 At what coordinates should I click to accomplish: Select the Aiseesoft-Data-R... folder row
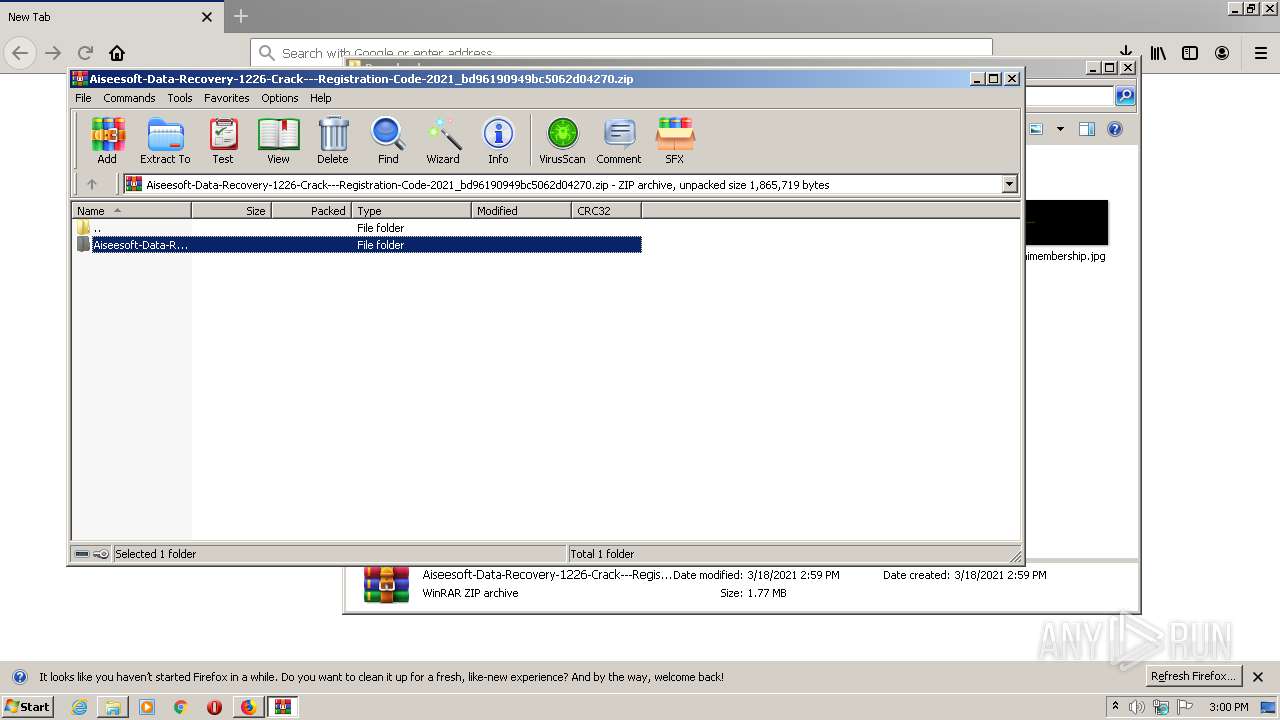click(x=358, y=245)
